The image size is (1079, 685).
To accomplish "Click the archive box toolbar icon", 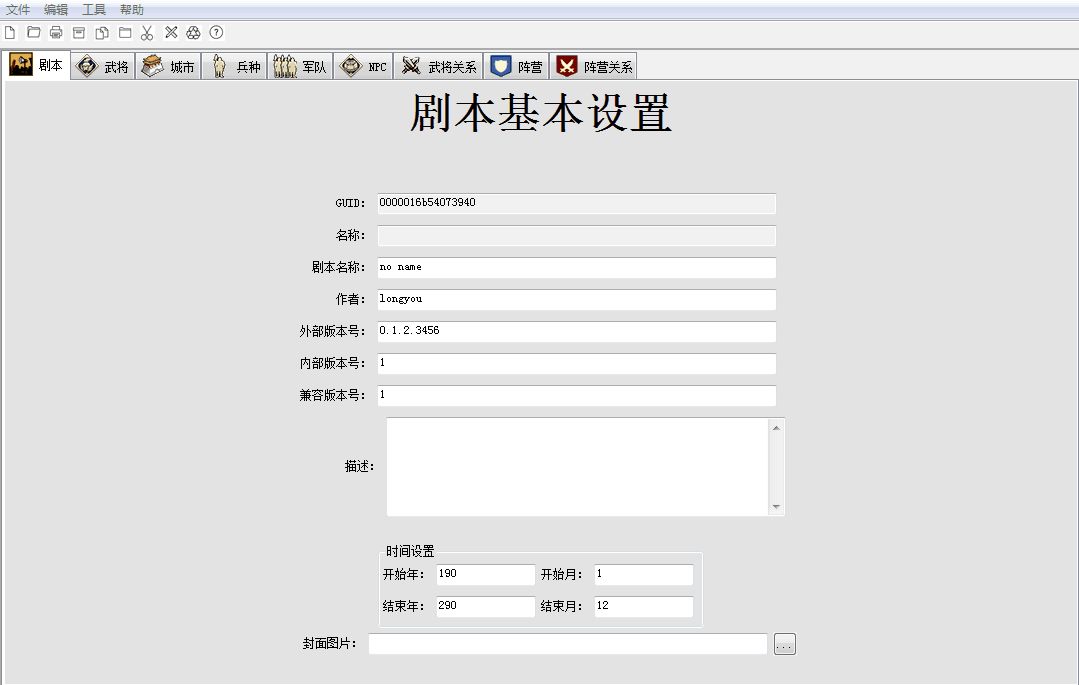I will point(79,32).
